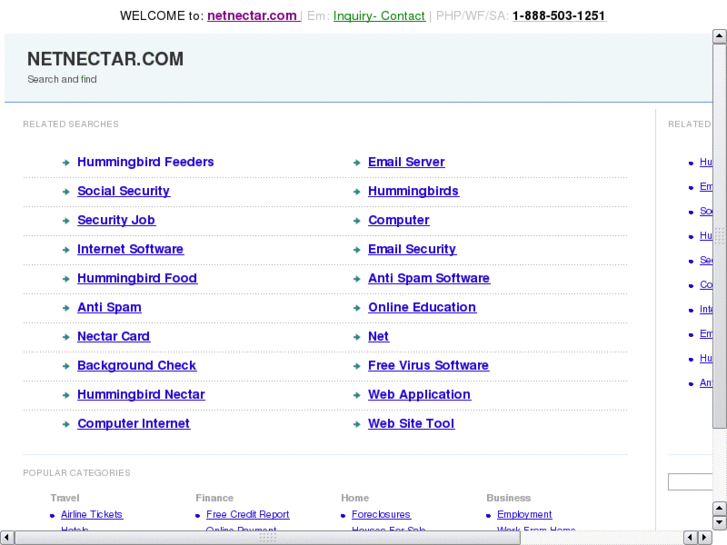
Task: Click the Email Security link
Action: (x=412, y=249)
